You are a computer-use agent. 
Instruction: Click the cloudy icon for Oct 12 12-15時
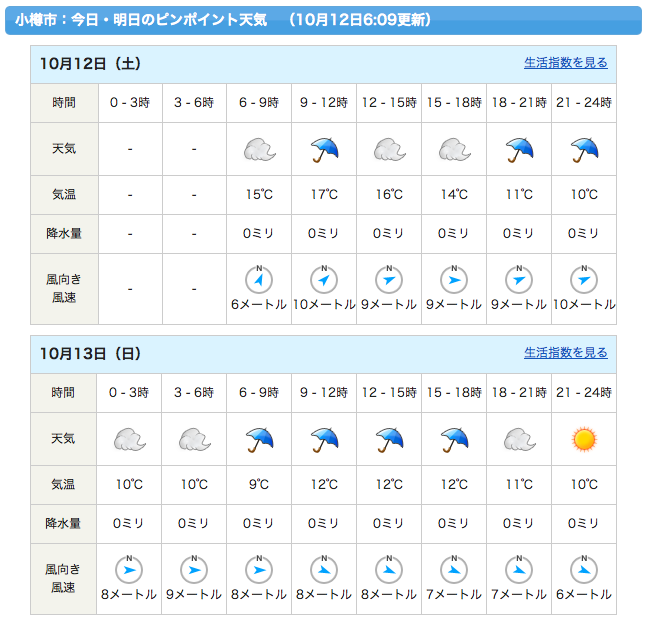(389, 149)
